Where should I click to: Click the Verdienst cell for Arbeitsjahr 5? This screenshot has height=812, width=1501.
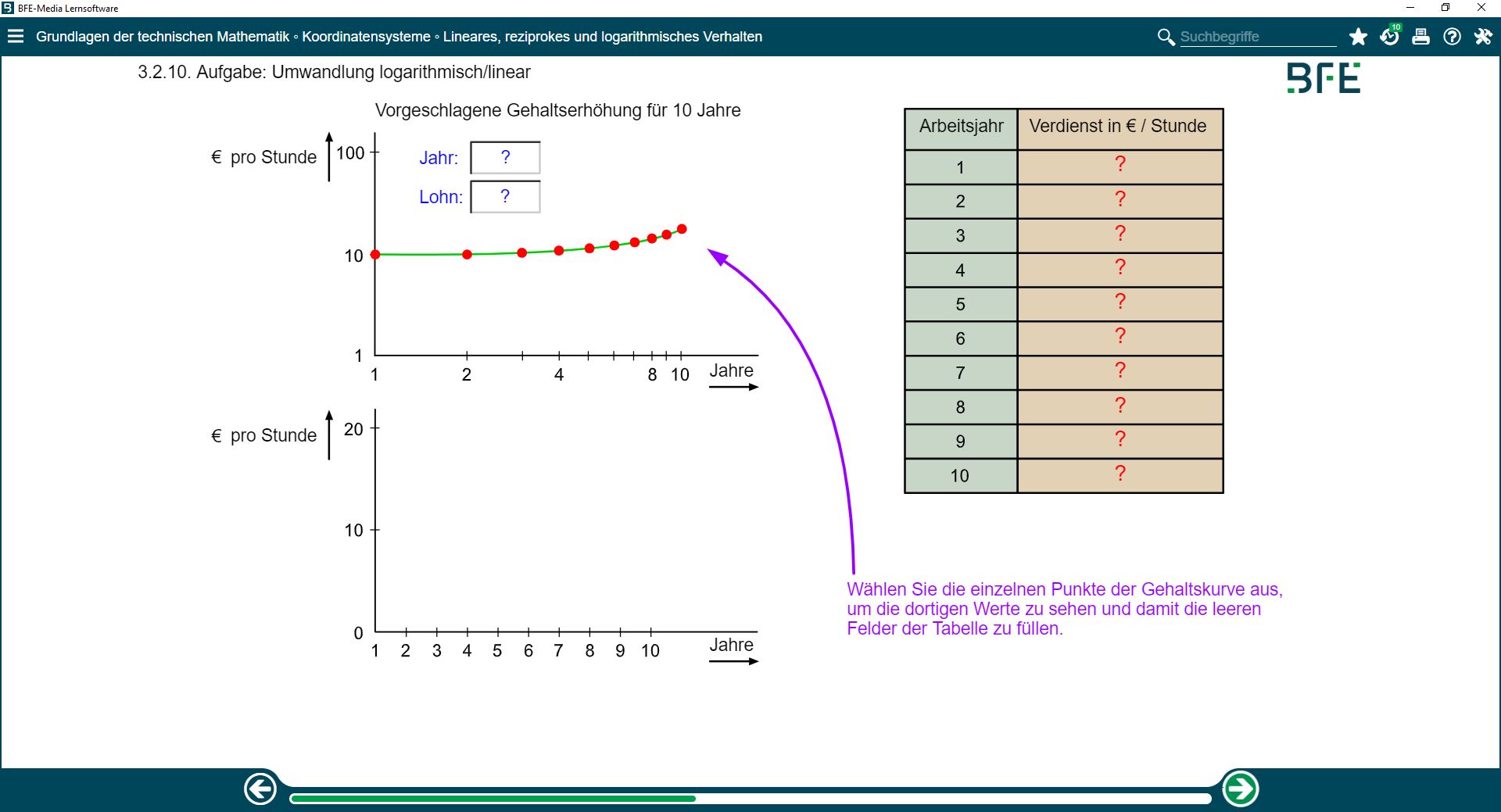pos(1119,304)
